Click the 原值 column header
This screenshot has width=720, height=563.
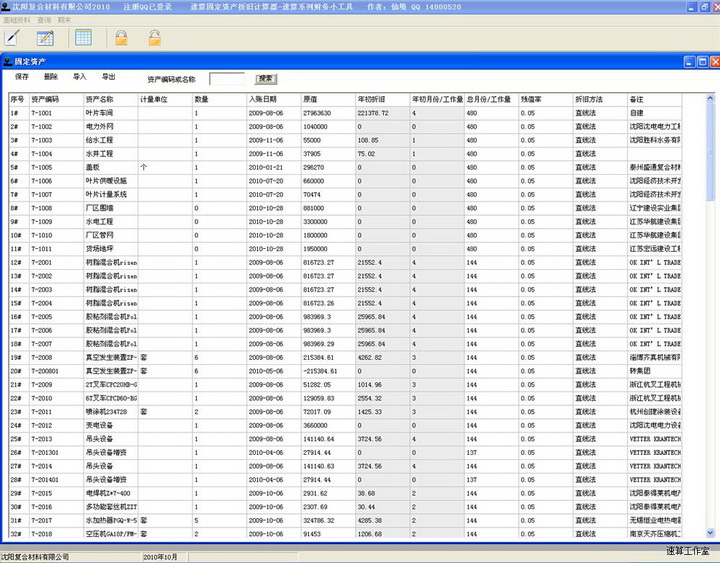tap(328, 99)
